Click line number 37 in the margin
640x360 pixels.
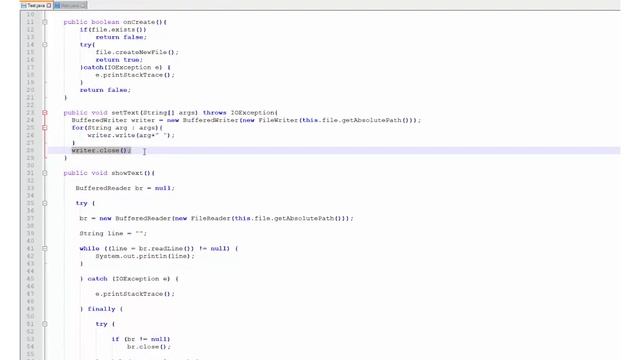(x=30, y=218)
